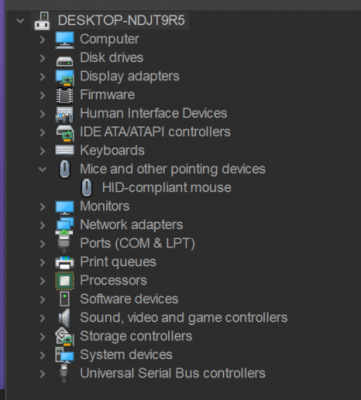The image size is (361, 400).
Task: Expand the Display adapters category
Action: [42, 77]
